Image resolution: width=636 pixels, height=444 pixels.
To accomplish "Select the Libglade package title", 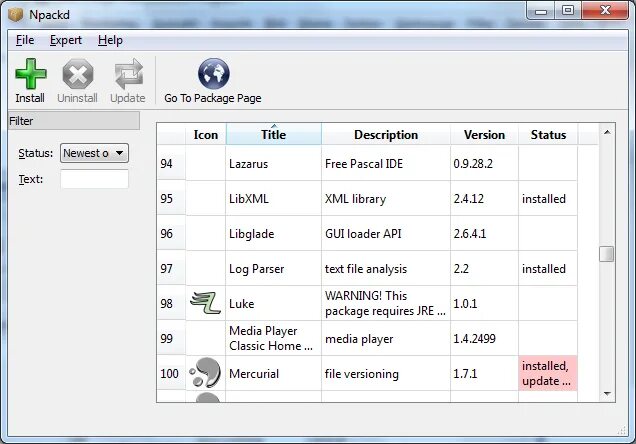I will [x=251, y=234].
